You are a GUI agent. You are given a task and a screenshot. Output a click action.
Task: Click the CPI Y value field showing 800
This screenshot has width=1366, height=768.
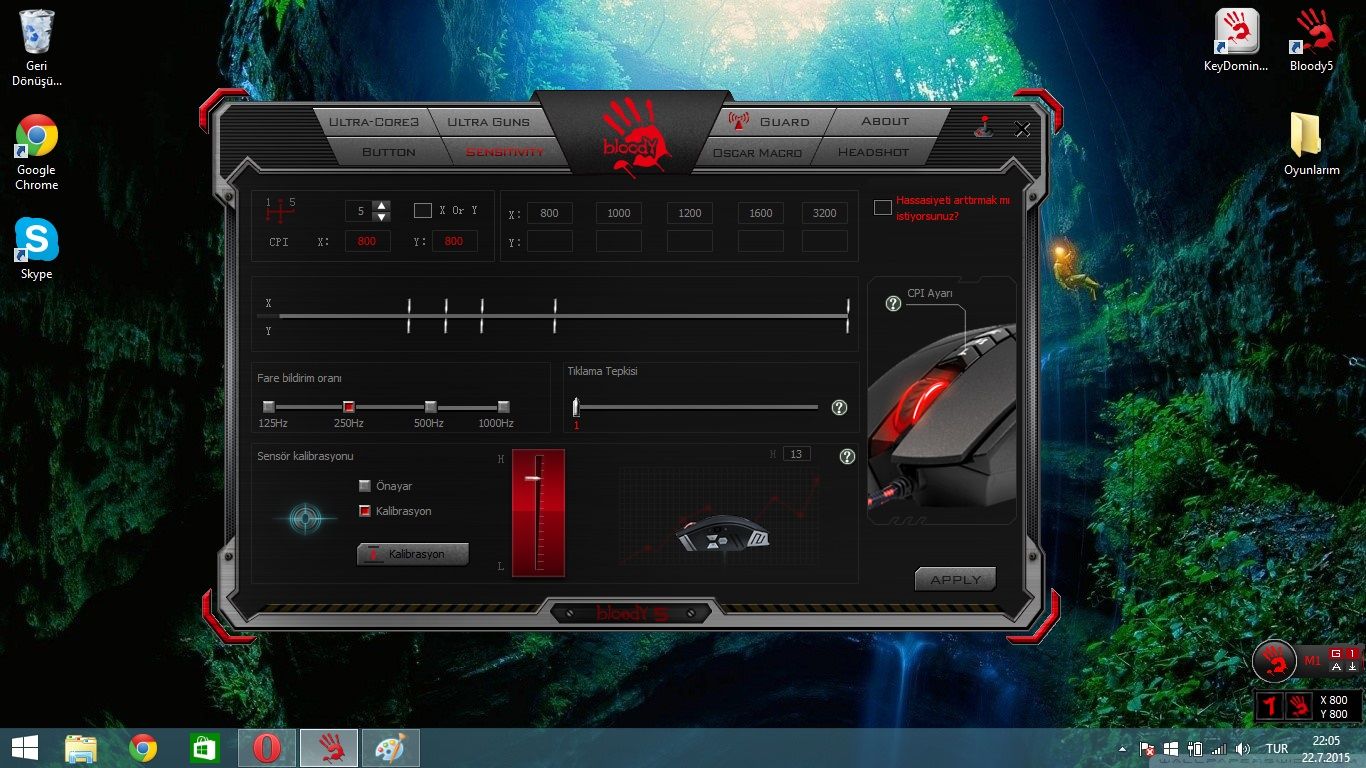pyautogui.click(x=454, y=241)
